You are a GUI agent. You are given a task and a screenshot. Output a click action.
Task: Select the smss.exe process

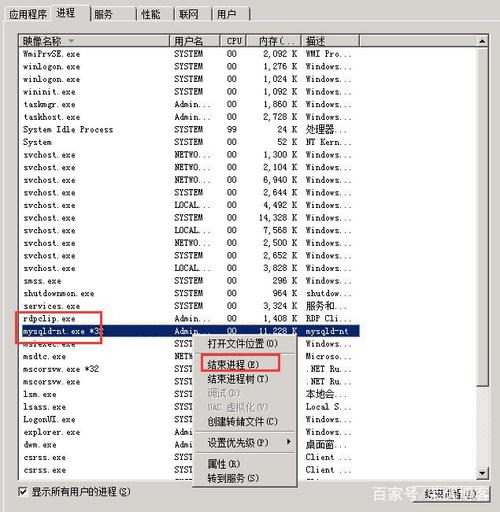189,281
